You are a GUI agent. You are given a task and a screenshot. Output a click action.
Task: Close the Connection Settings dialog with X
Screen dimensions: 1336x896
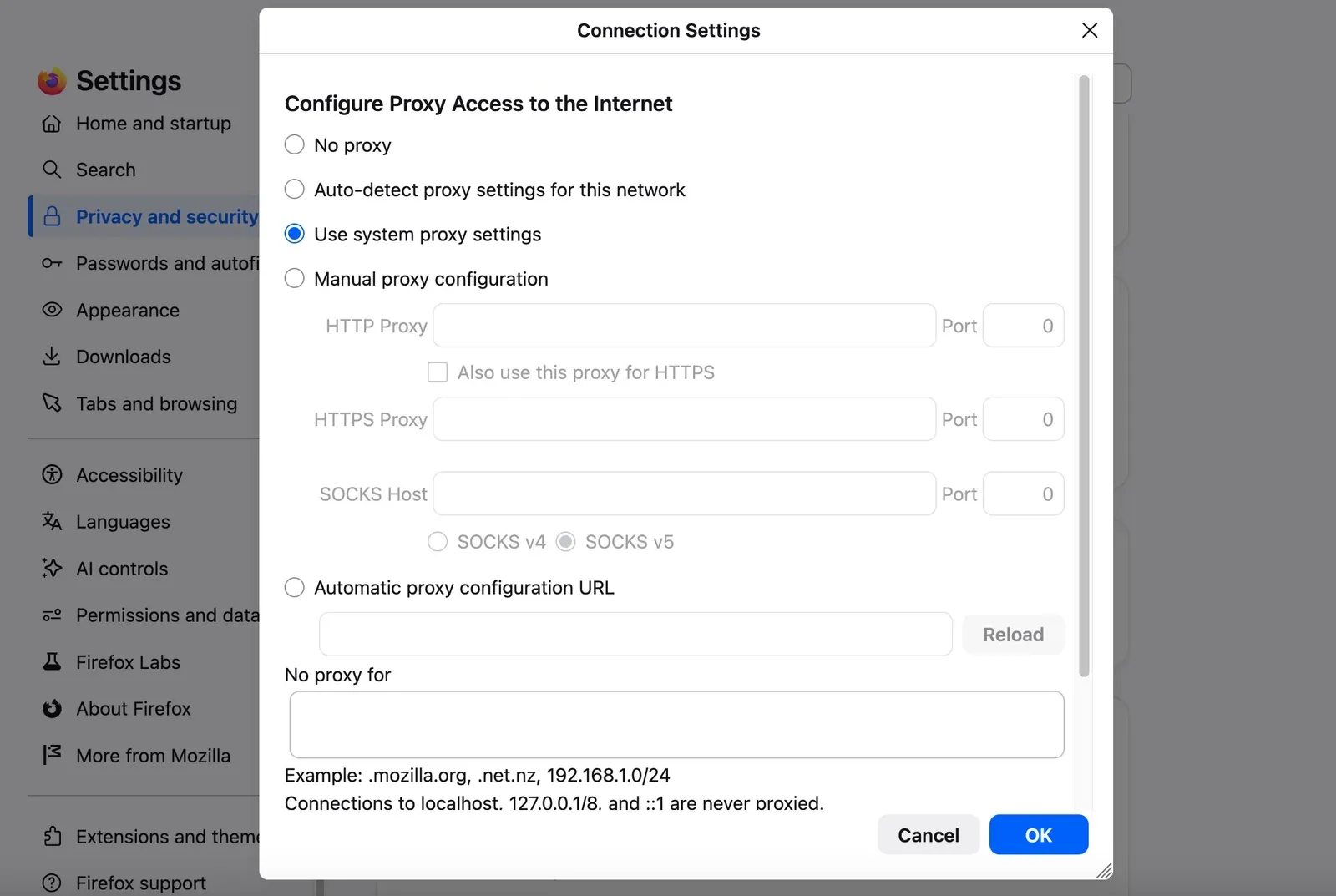1090,30
